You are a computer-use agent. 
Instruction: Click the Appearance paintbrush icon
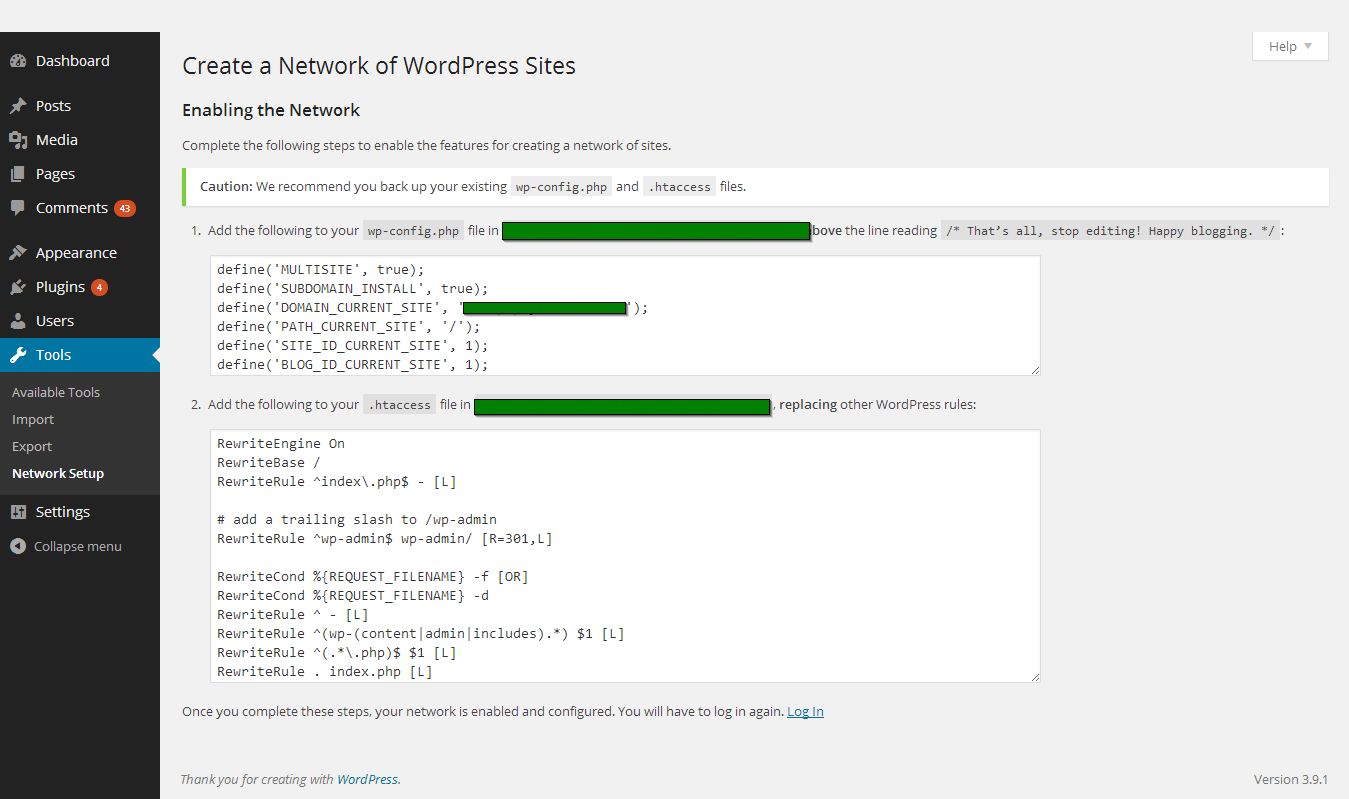[x=18, y=253]
